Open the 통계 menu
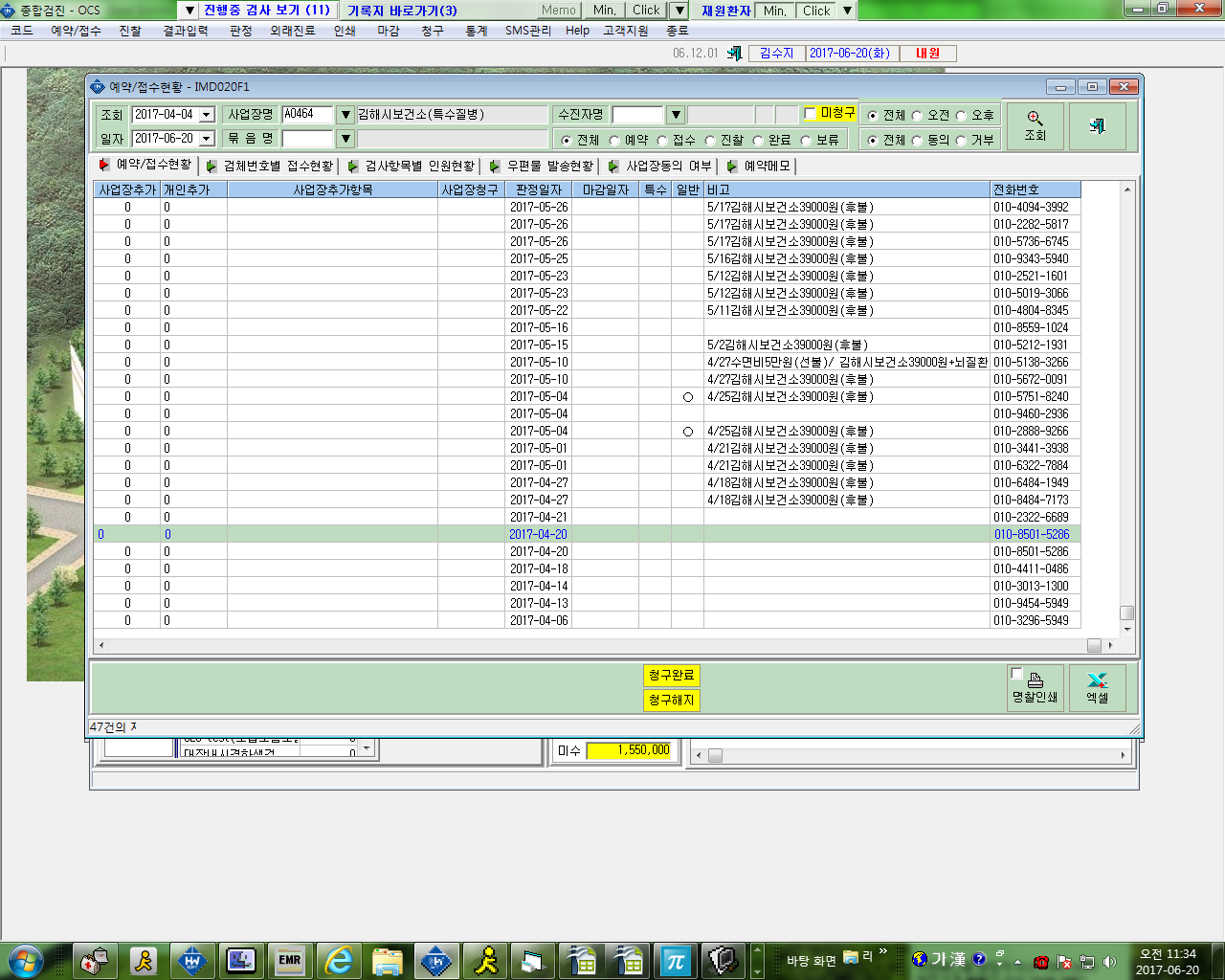The height and width of the screenshot is (980, 1225). tap(477, 31)
